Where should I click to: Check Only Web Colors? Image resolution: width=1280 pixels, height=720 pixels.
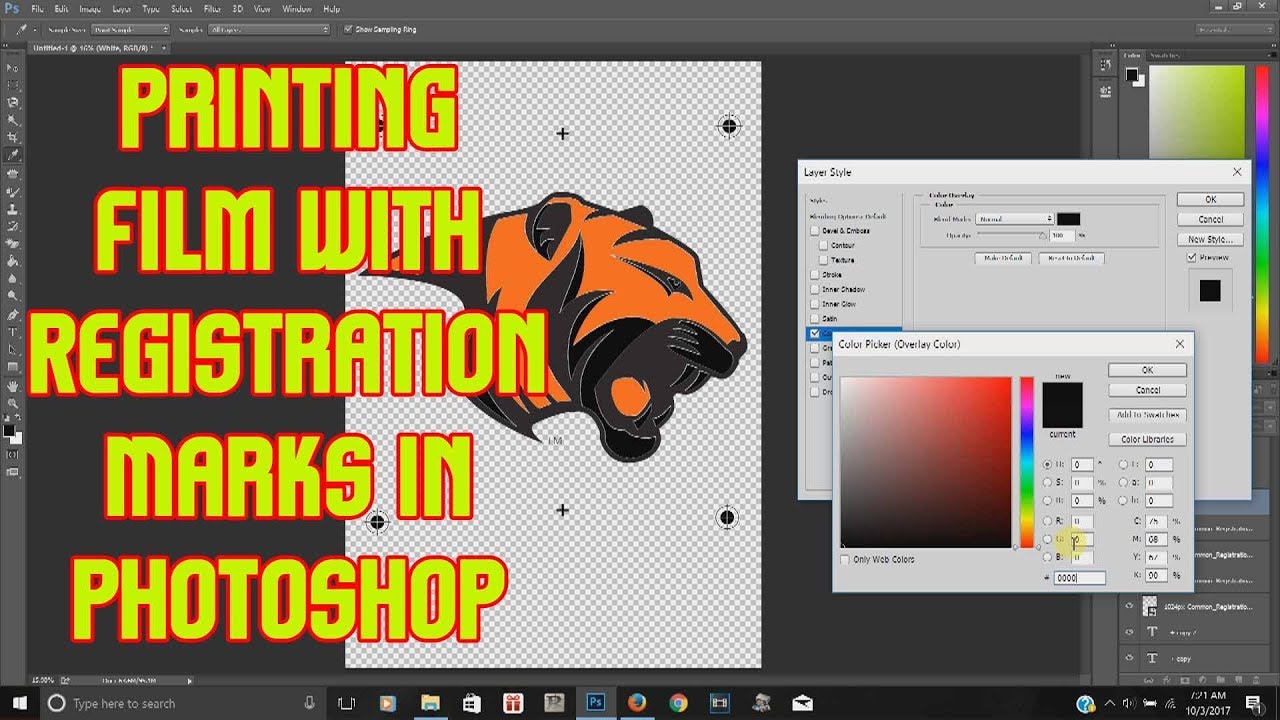(846, 559)
